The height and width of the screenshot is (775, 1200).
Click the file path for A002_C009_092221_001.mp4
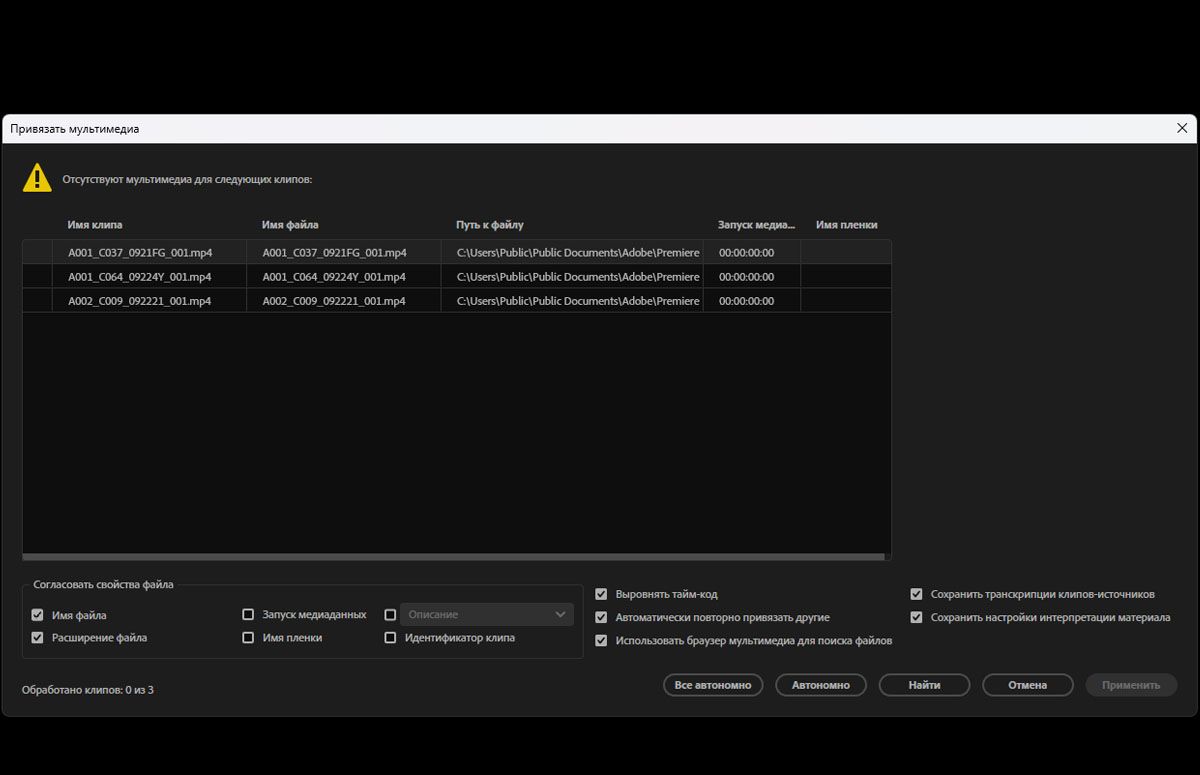click(578, 300)
